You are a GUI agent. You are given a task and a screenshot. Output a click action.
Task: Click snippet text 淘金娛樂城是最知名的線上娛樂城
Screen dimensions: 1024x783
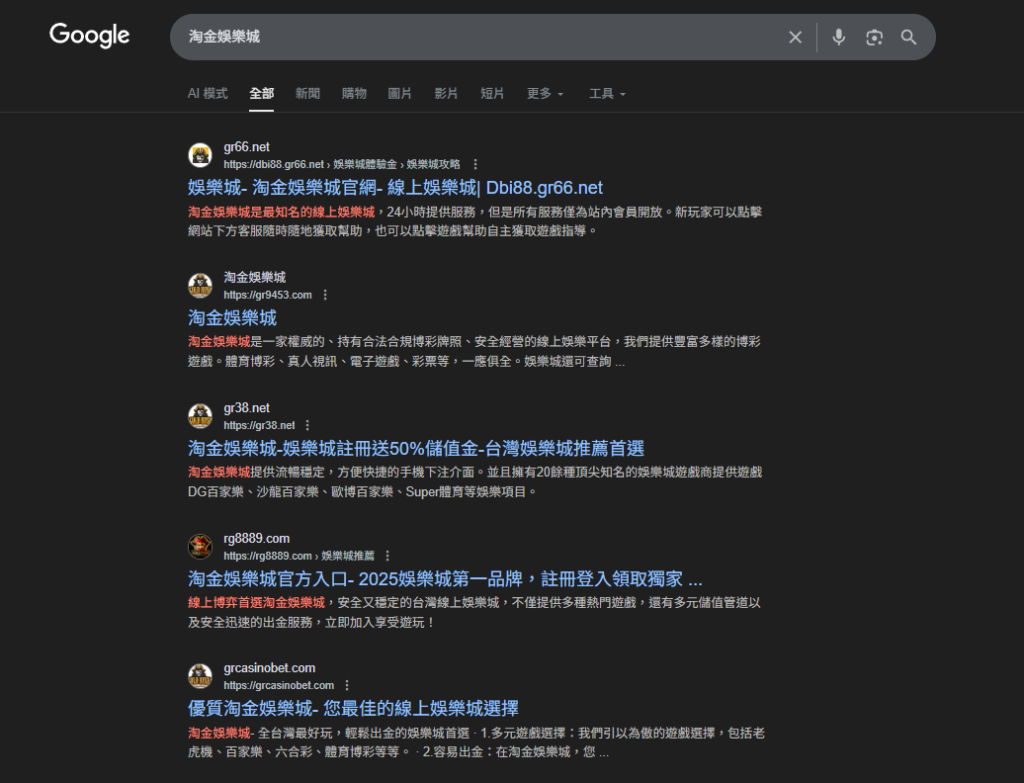pyautogui.click(x=281, y=212)
